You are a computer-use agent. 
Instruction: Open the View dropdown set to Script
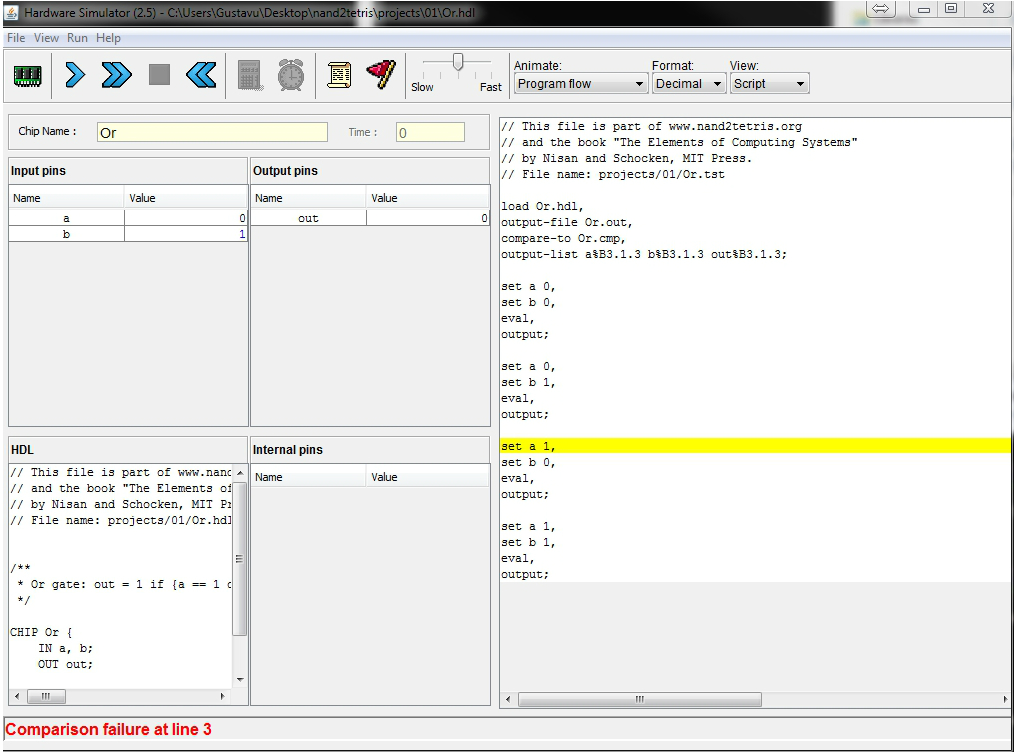[x=769, y=84]
